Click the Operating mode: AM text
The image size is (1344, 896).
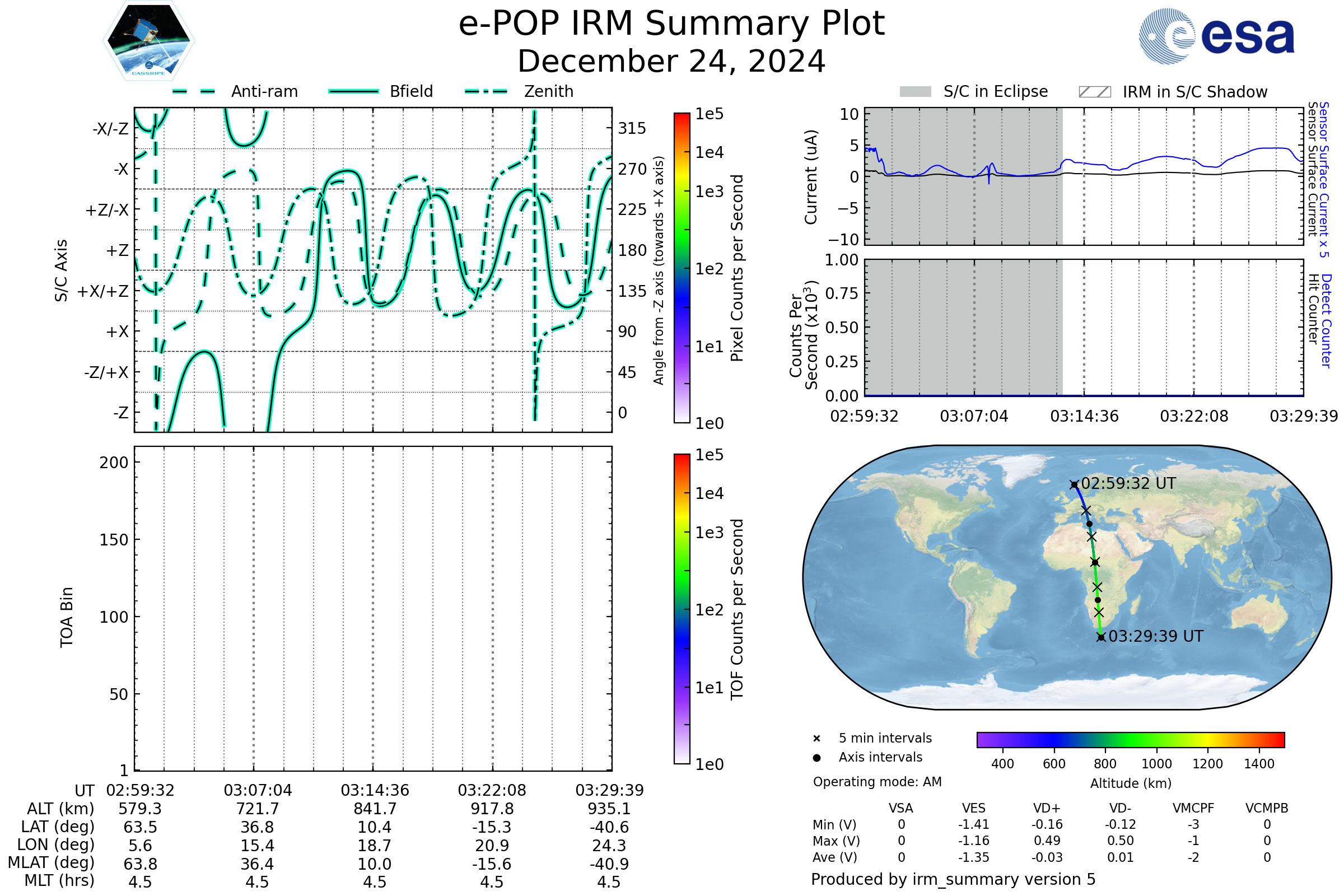coord(877,782)
